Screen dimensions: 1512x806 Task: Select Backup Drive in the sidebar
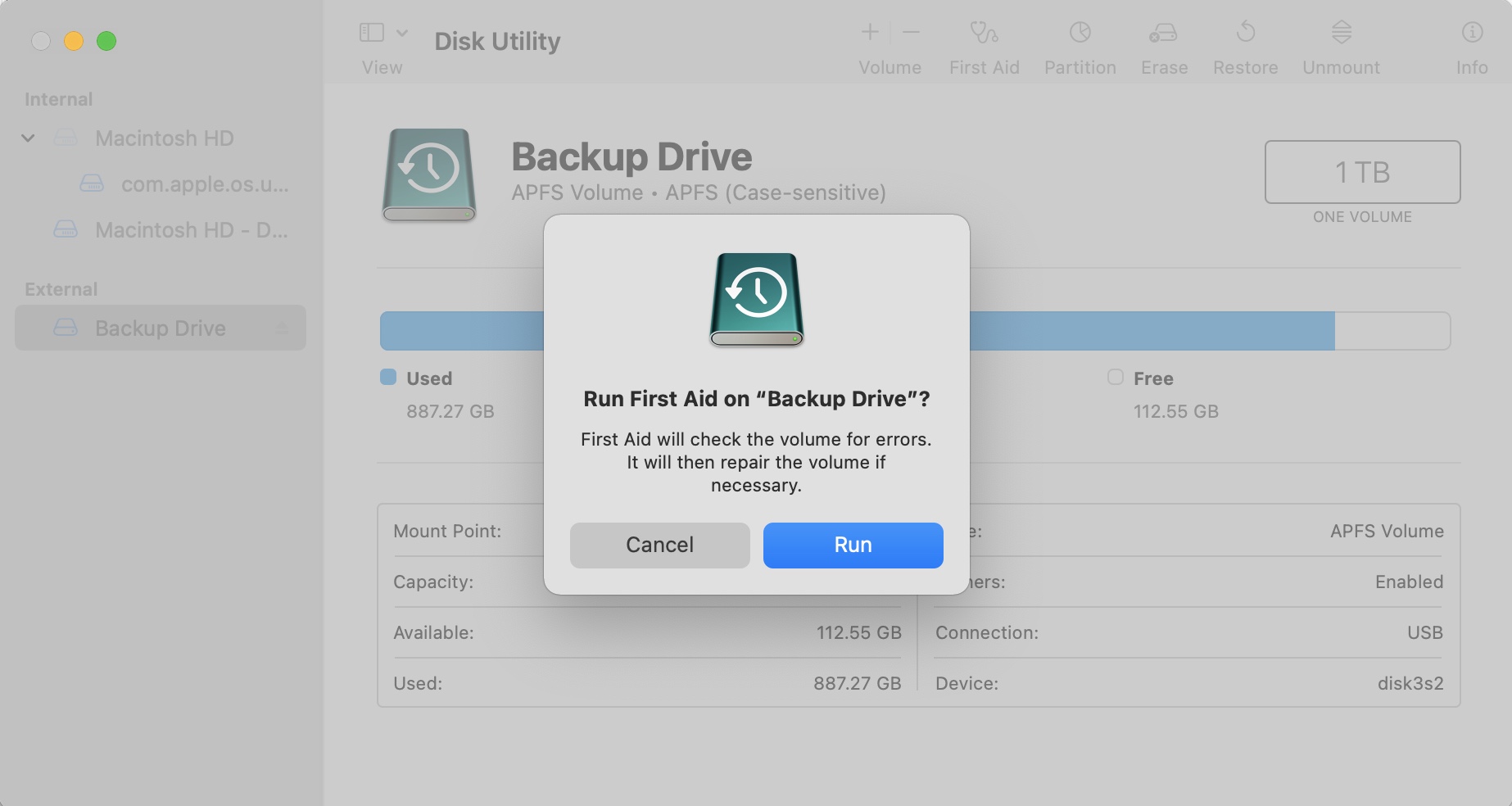(160, 328)
